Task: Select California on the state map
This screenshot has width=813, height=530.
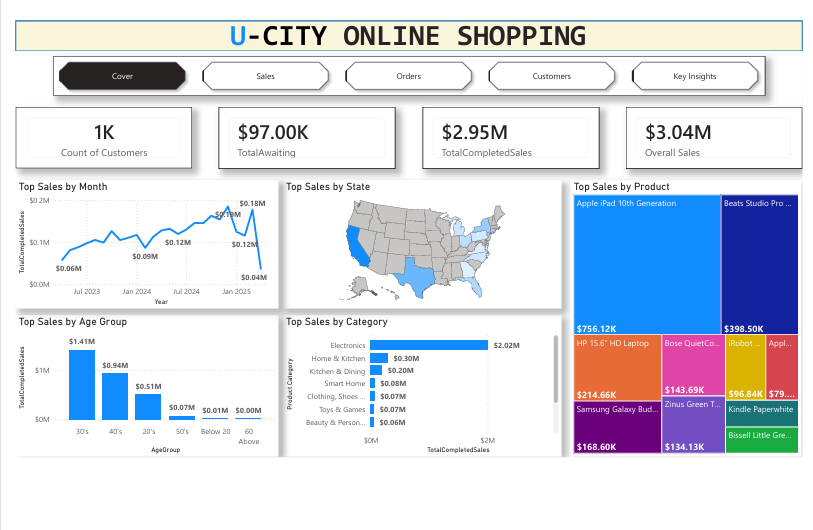Action: [357, 247]
